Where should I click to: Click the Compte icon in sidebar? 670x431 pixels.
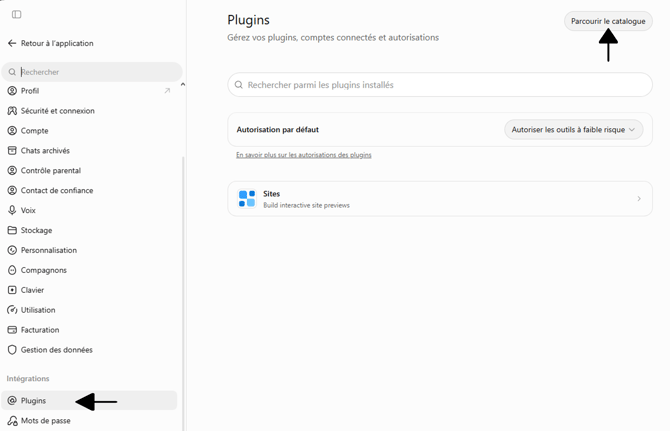(x=12, y=131)
